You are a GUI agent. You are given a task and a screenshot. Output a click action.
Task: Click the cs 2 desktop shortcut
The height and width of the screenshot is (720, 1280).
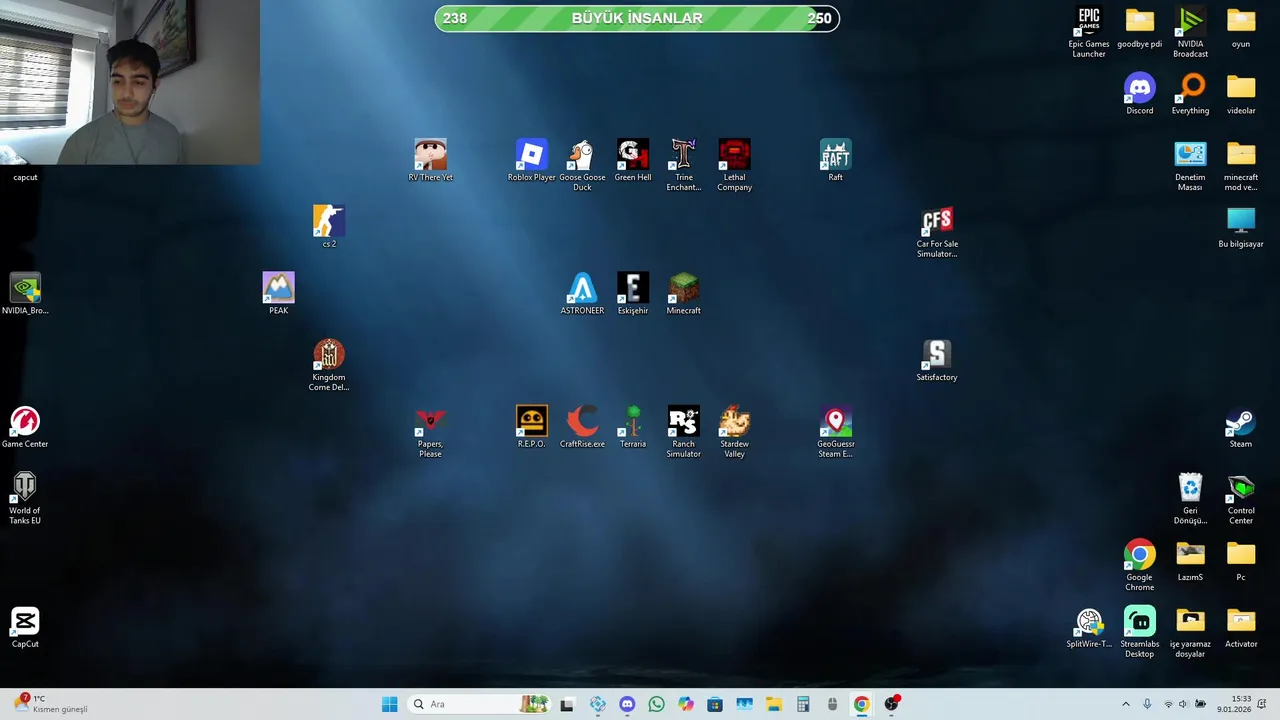329,227
